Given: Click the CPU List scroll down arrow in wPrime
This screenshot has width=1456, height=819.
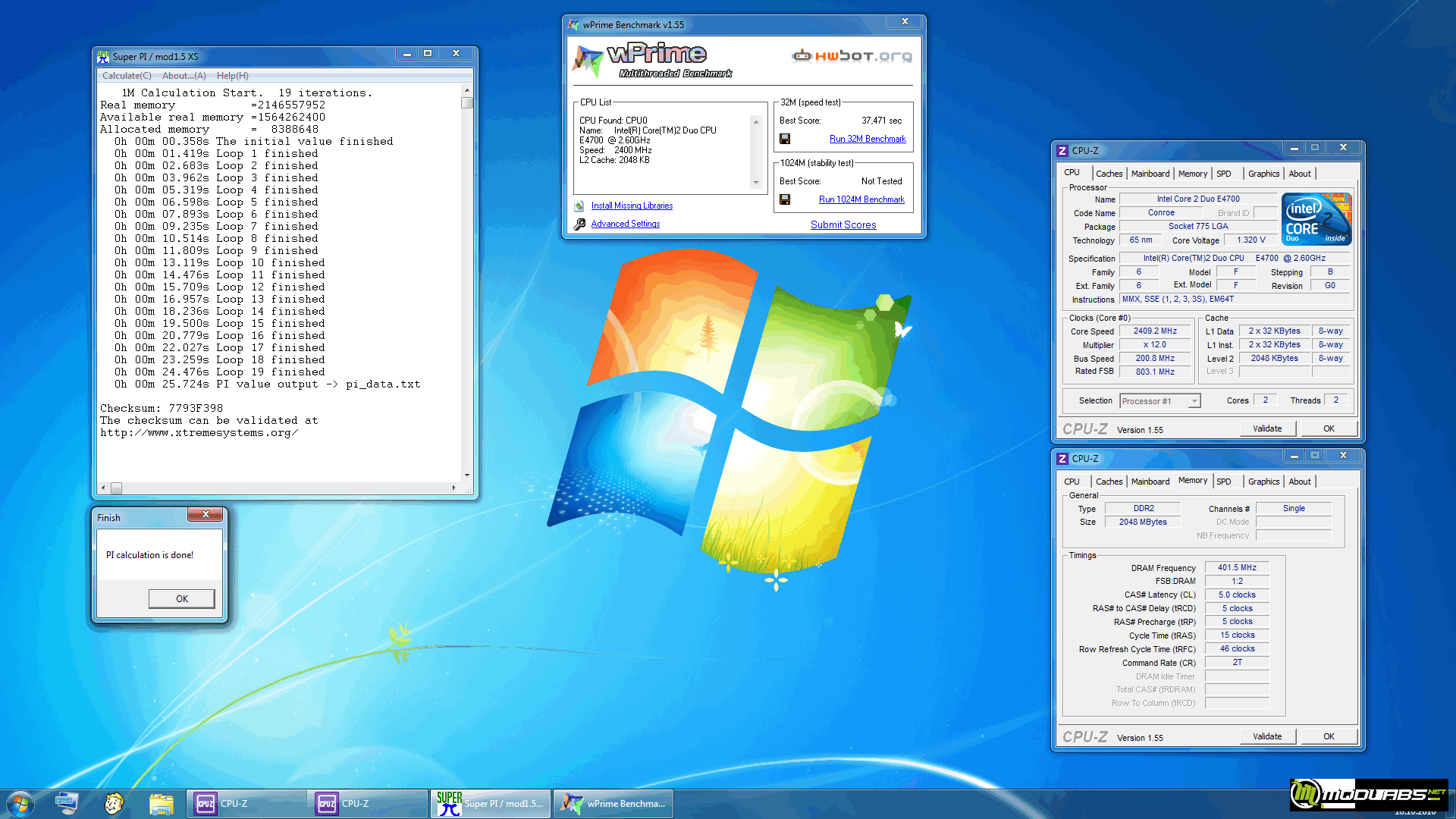Looking at the screenshot, I should pyautogui.click(x=755, y=183).
